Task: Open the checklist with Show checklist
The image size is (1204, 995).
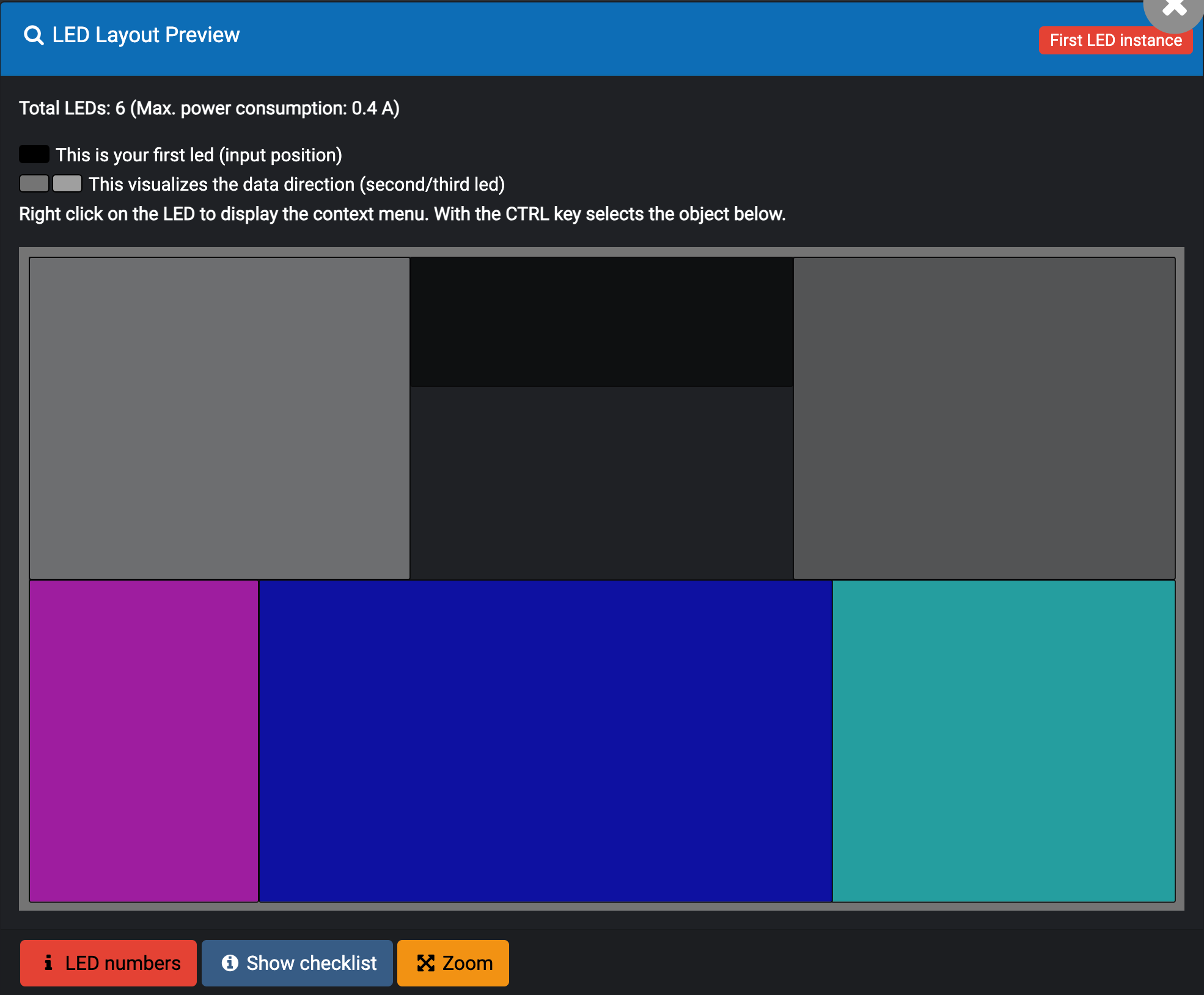Action: (x=298, y=963)
